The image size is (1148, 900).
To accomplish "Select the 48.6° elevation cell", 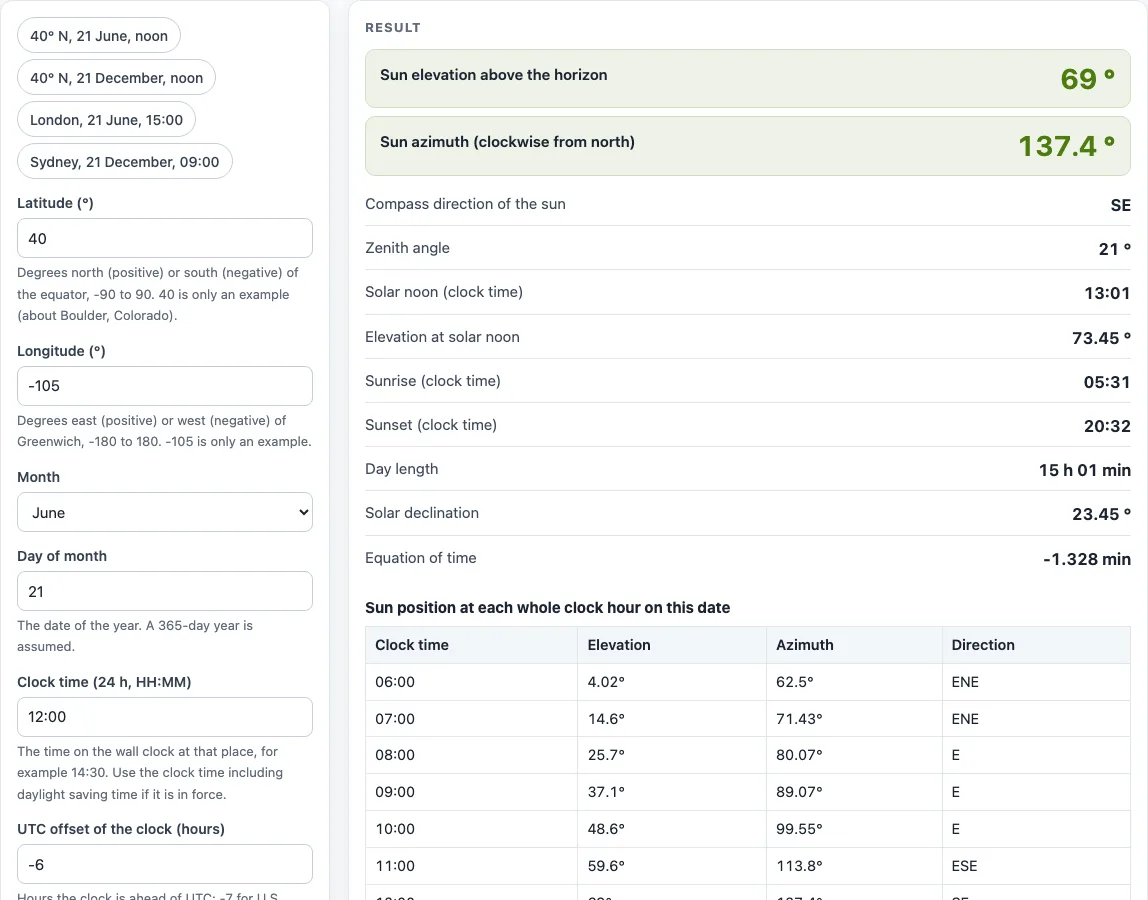I will coord(672,829).
